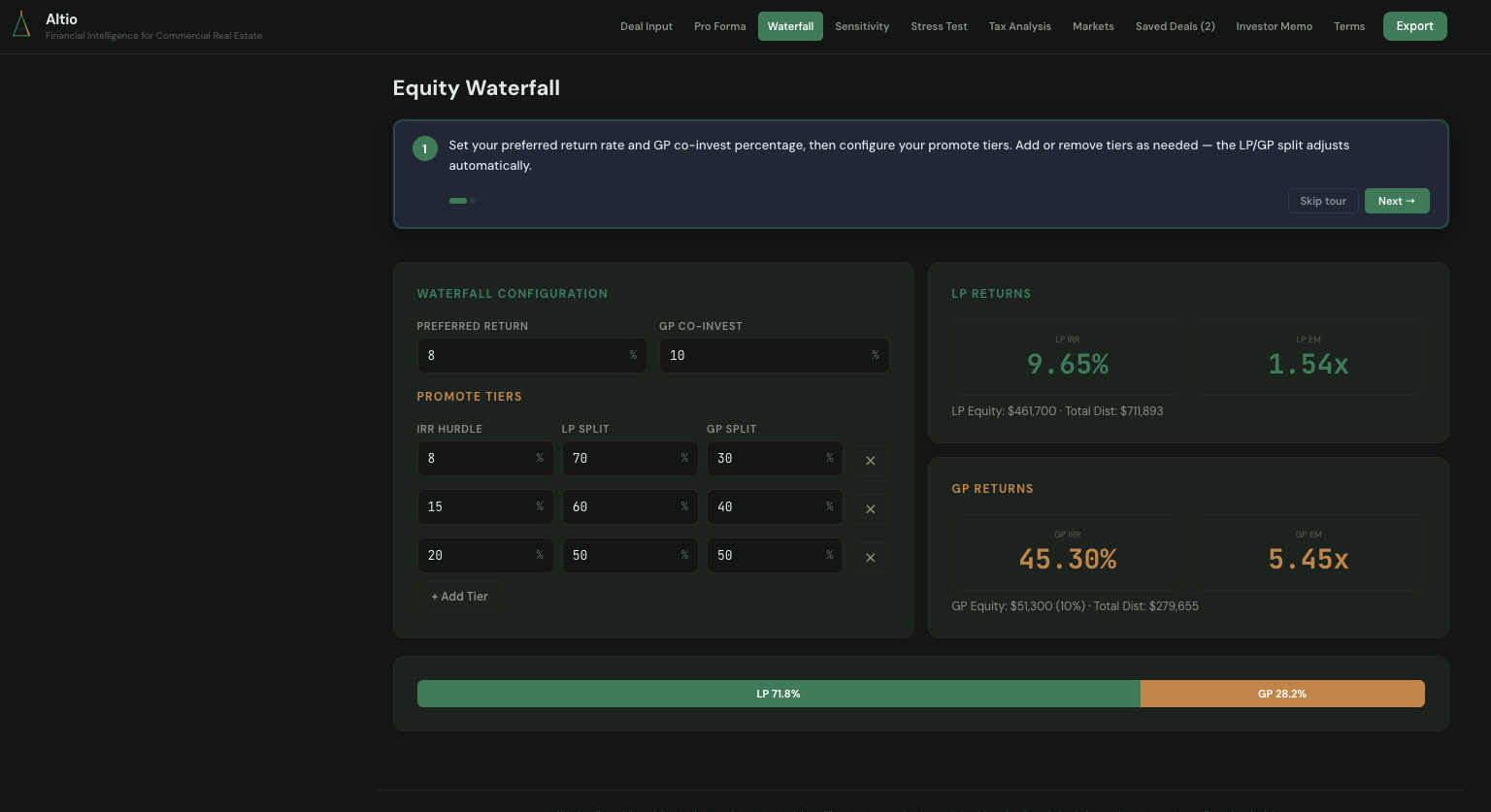Click the Export button

(1414, 26)
